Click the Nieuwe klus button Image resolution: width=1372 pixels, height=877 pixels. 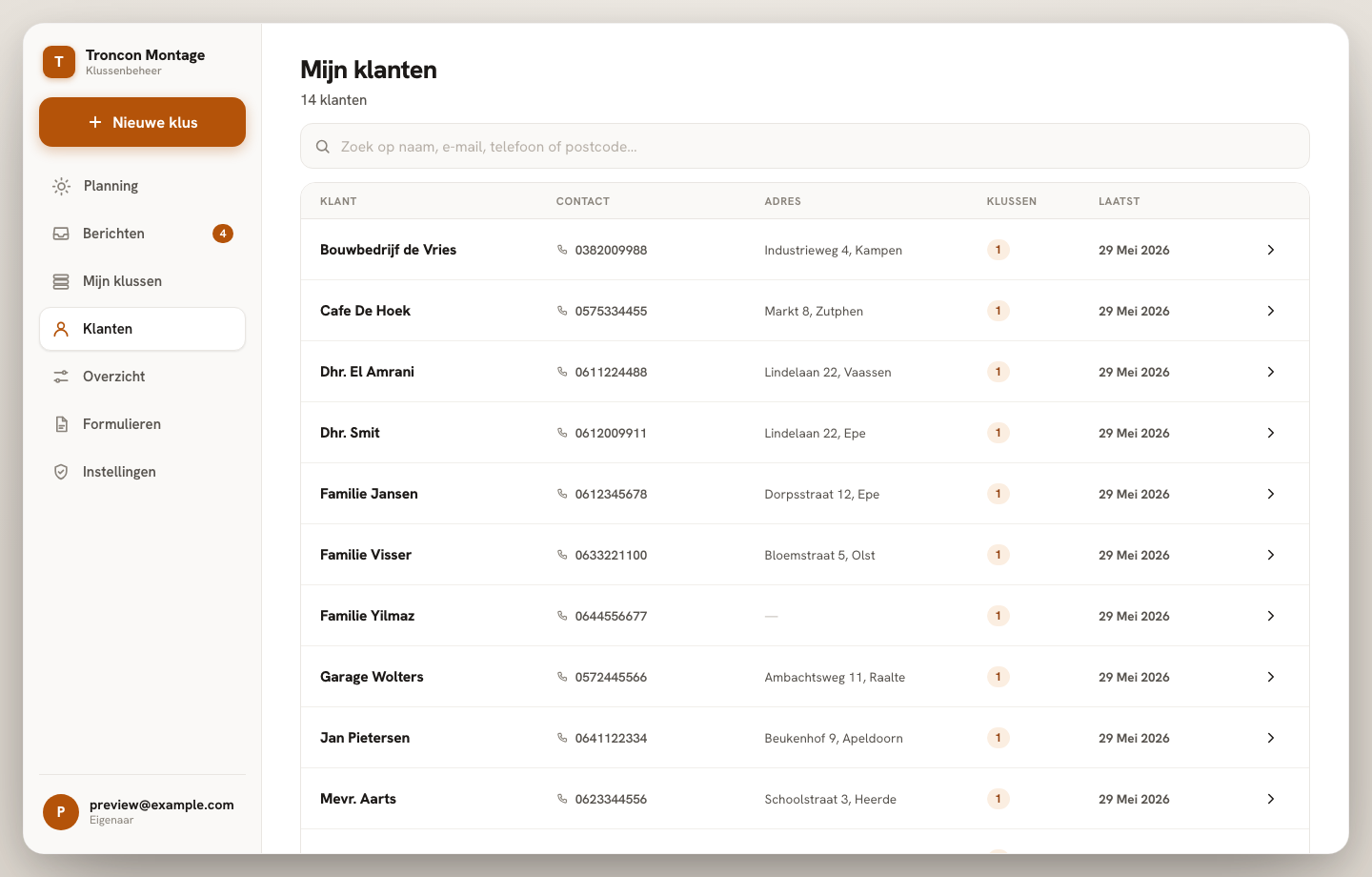point(142,122)
